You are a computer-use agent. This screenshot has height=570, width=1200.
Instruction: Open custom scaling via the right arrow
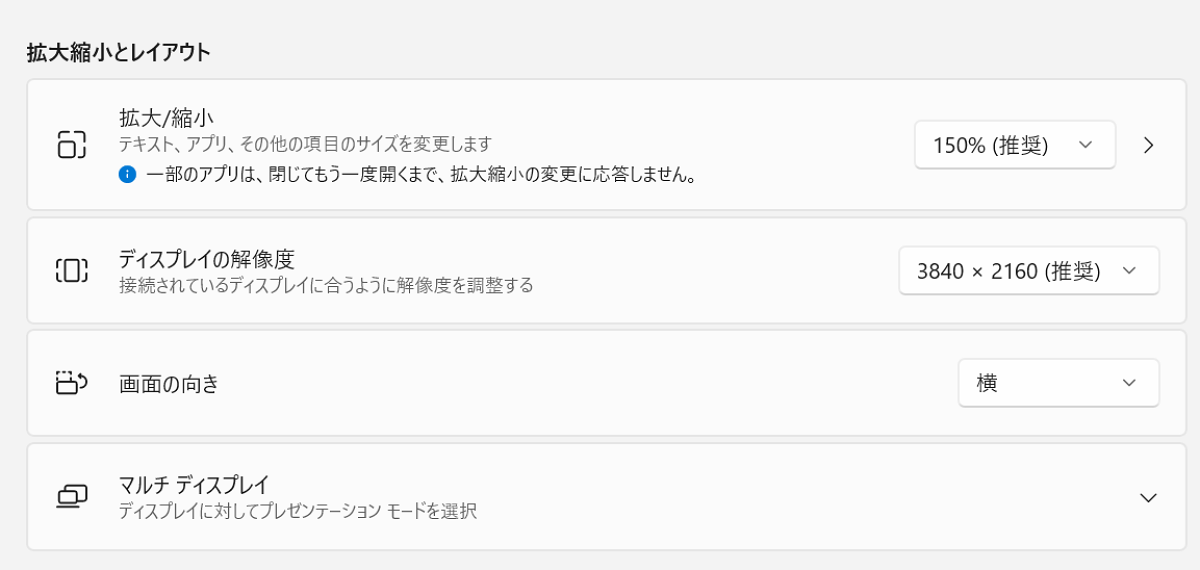click(1148, 145)
